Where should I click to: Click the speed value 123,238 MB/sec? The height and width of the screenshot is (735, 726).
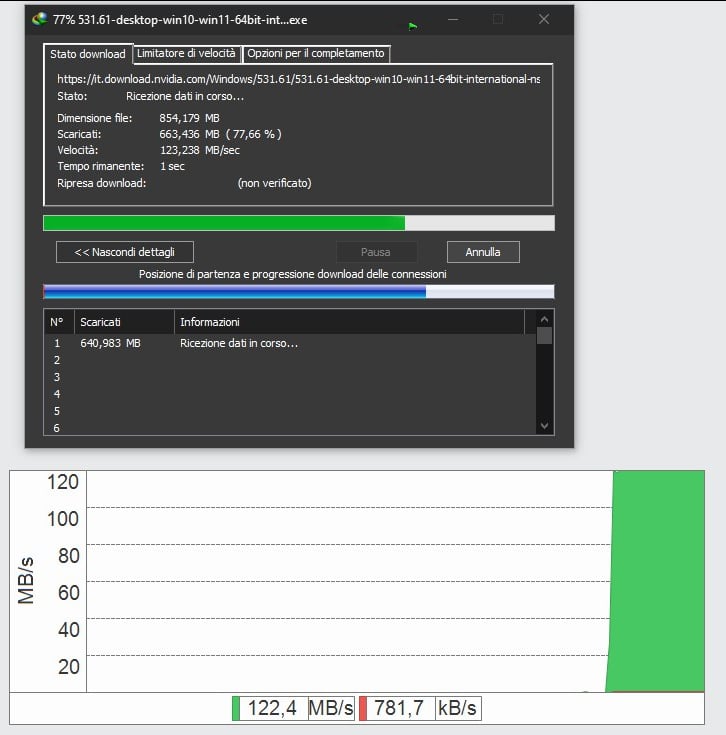[200, 150]
